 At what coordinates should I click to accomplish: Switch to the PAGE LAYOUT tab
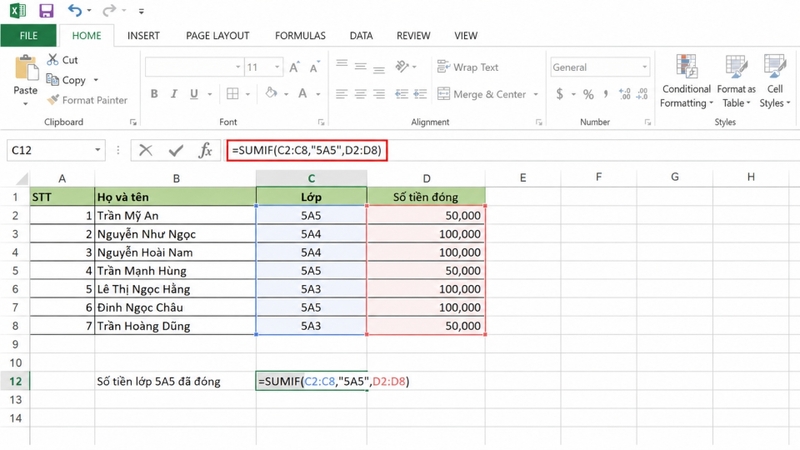click(217, 36)
